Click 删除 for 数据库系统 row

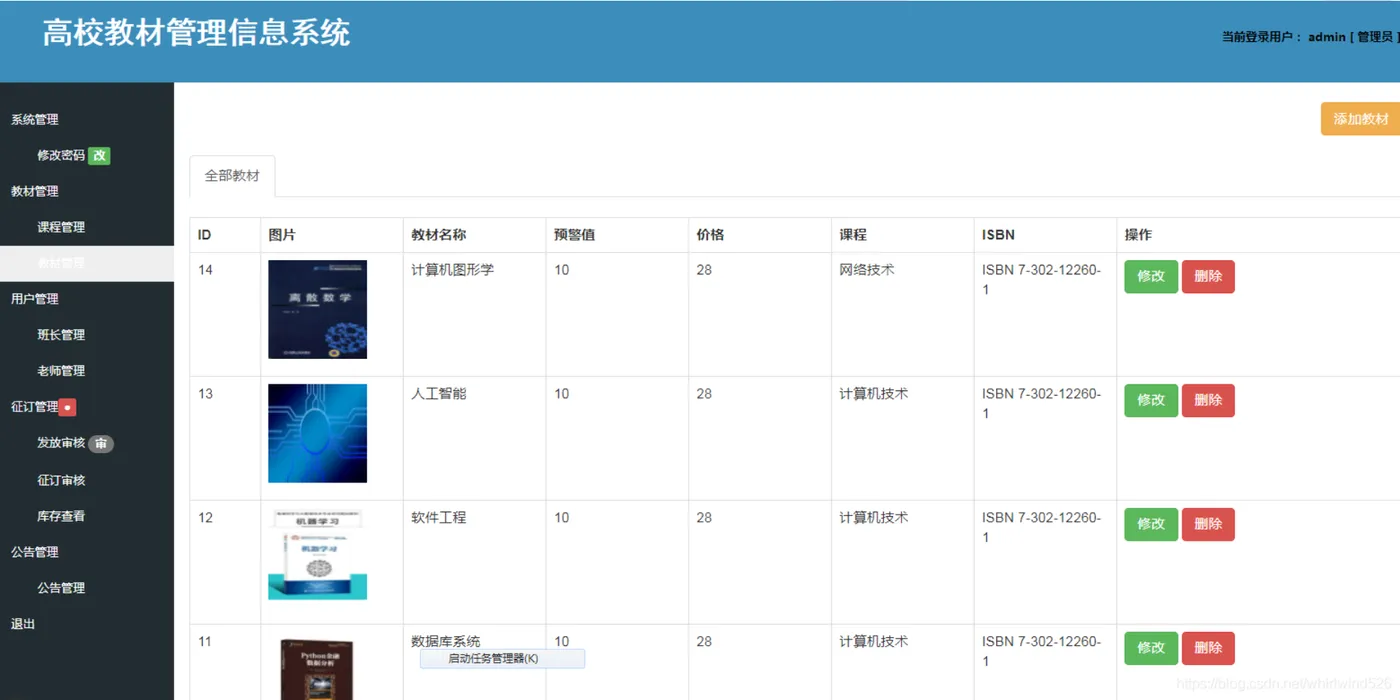1208,648
